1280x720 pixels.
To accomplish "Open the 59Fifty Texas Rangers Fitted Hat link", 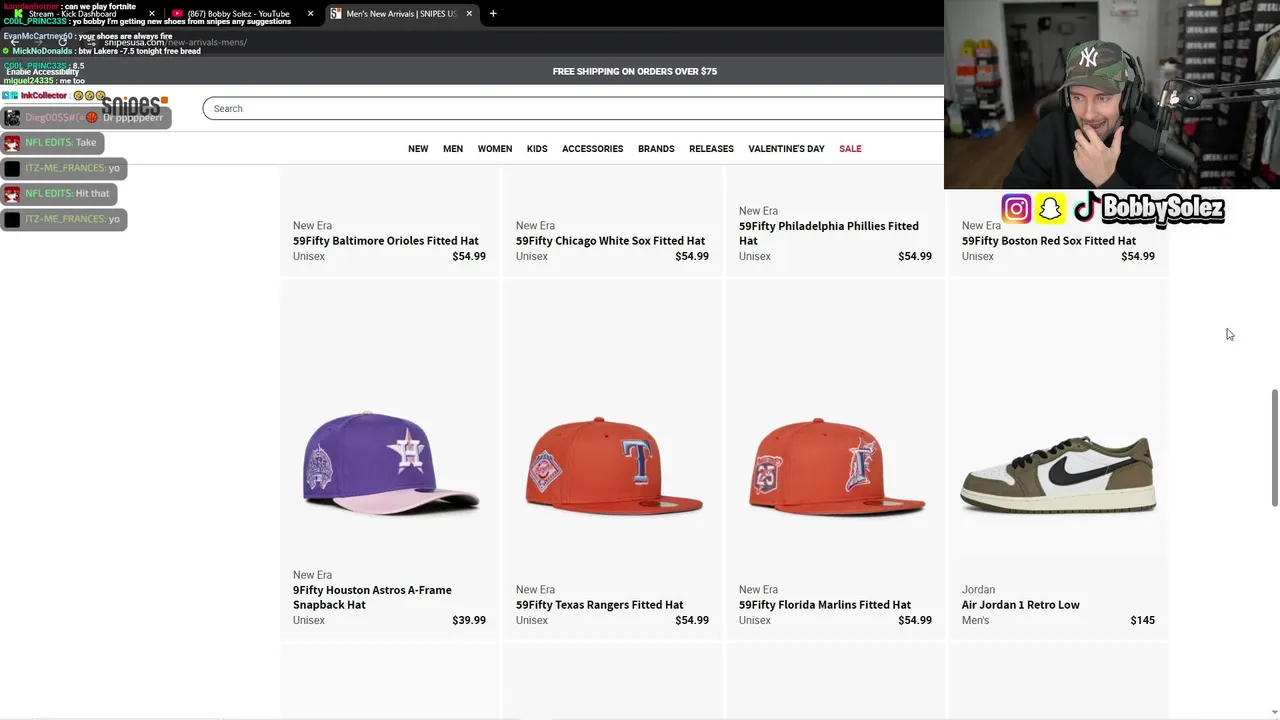I will 600,605.
